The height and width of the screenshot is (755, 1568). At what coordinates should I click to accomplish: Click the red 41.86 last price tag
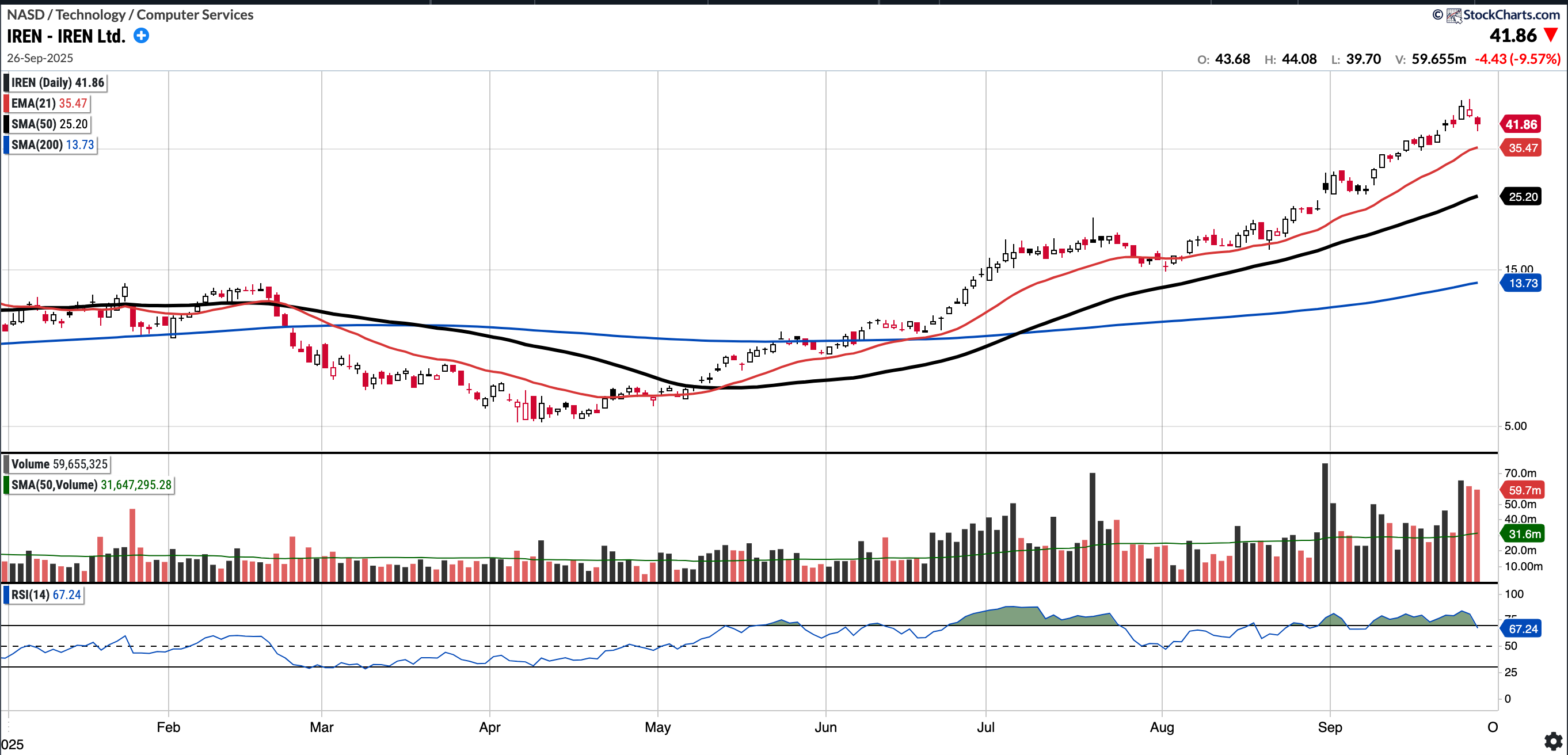[x=1521, y=125]
